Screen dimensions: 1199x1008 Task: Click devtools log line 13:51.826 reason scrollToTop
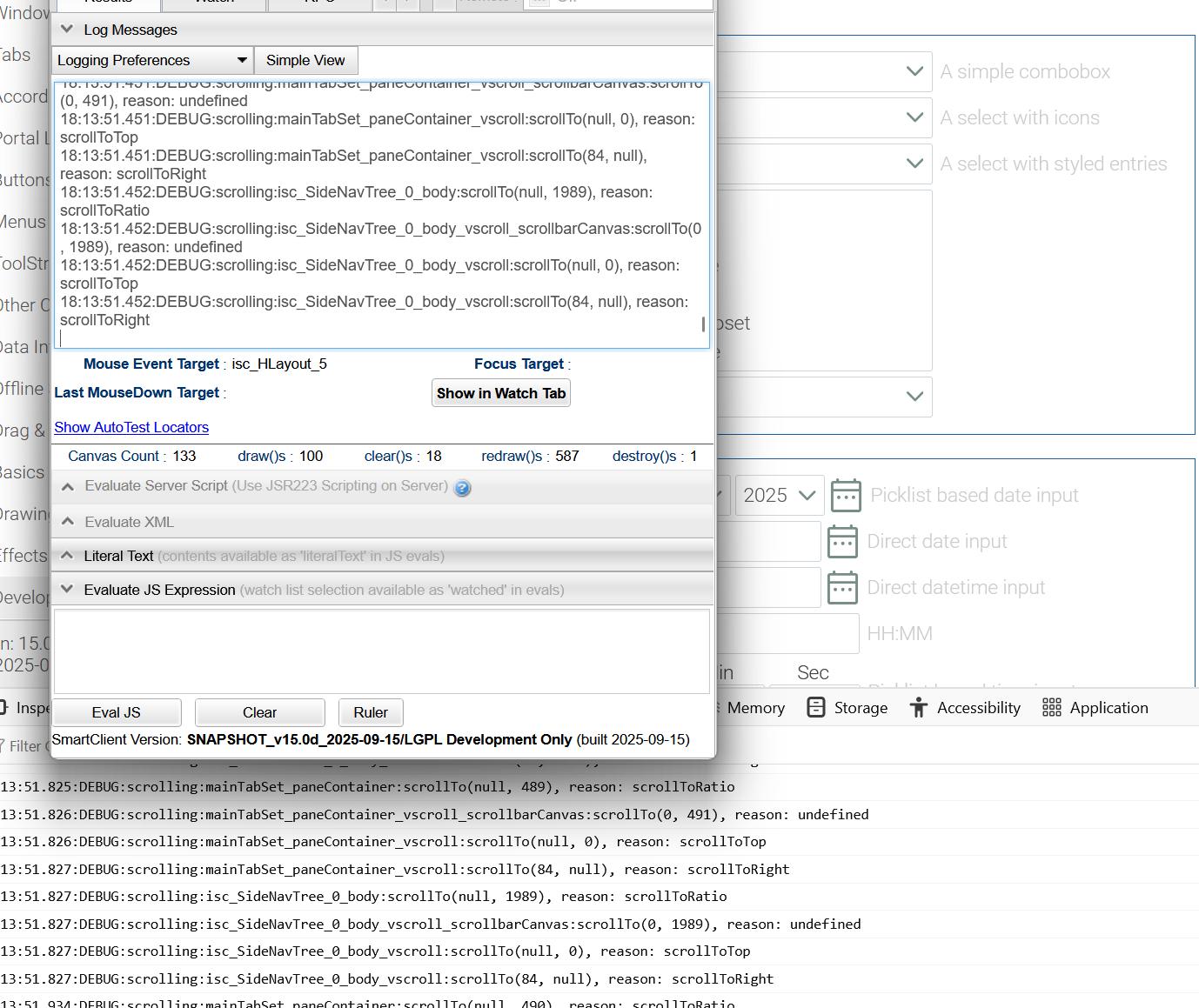(x=383, y=842)
